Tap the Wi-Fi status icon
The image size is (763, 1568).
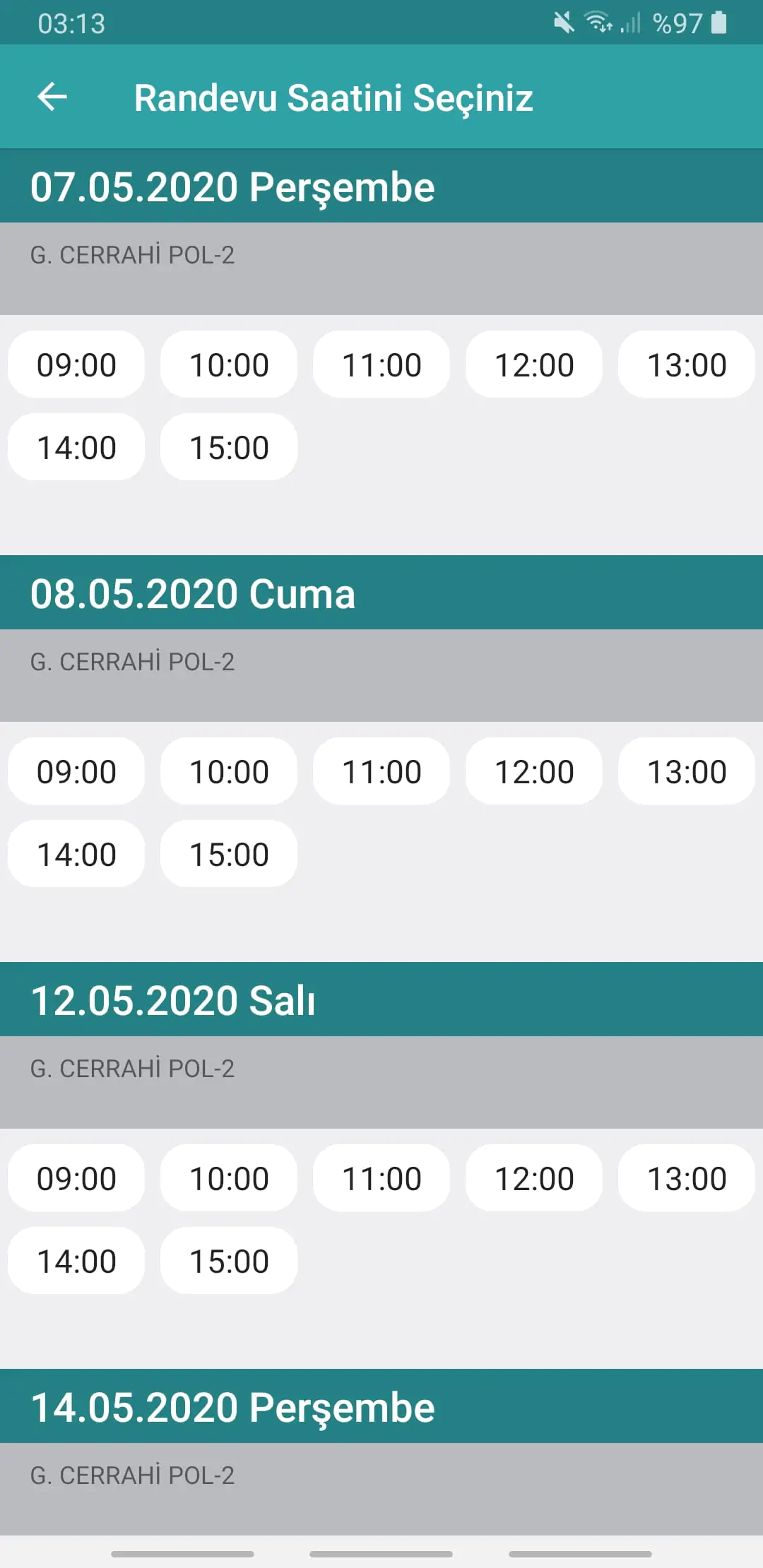coord(598,23)
